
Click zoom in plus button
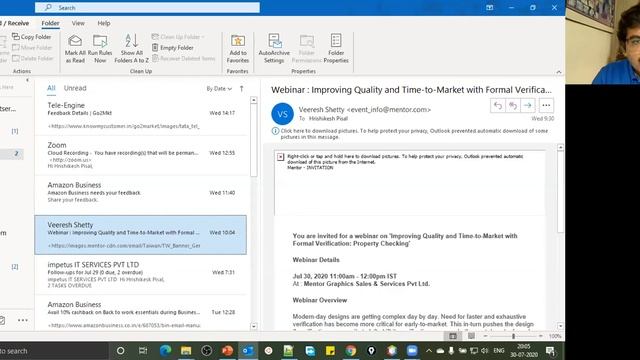540,336
